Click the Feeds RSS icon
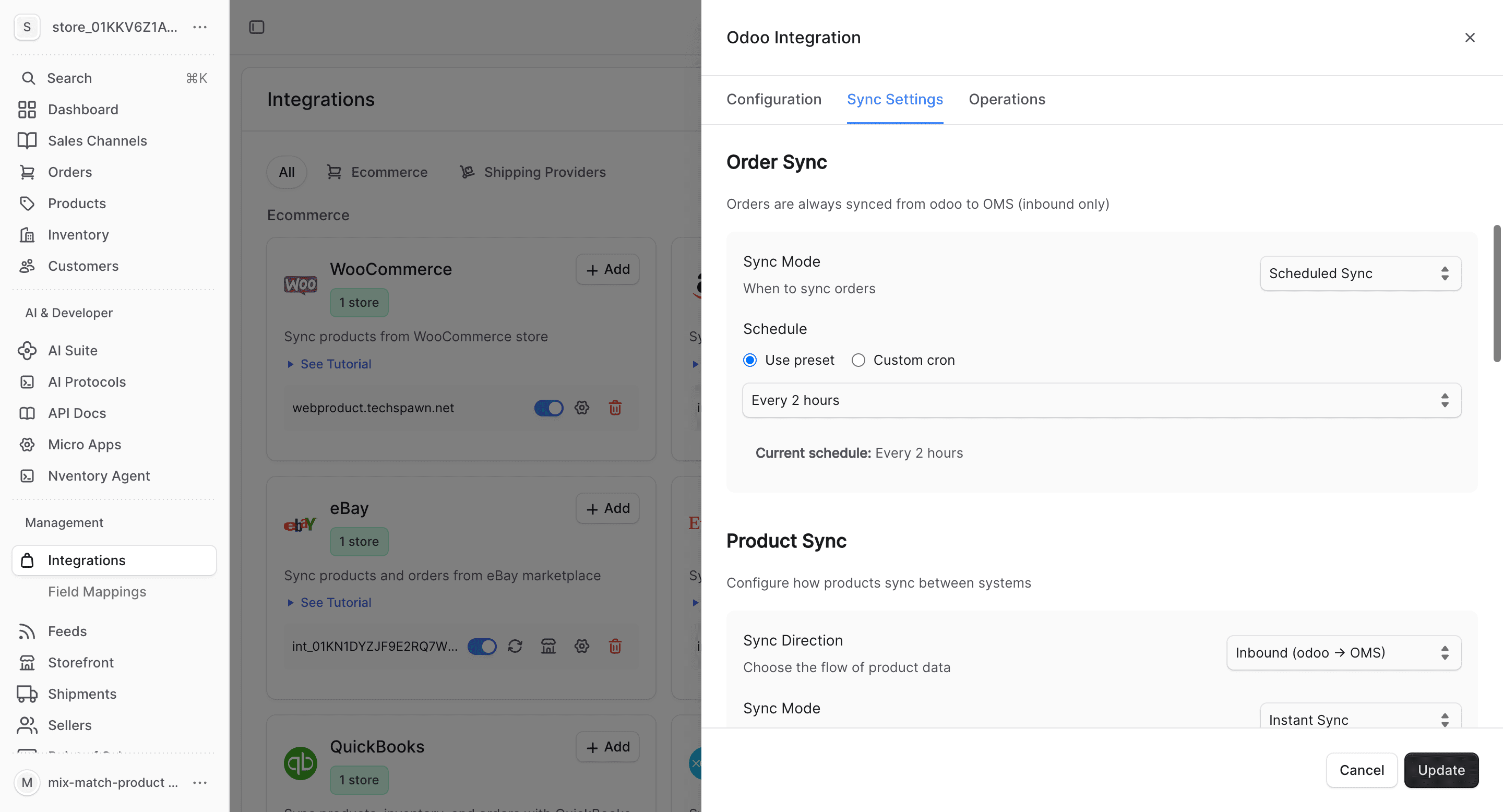 point(27,631)
